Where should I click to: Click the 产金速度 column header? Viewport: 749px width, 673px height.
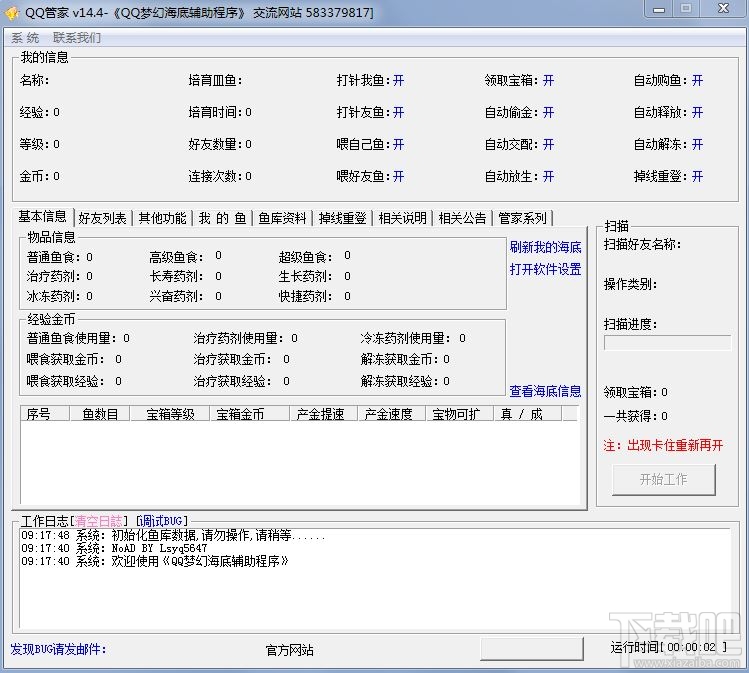(392, 414)
